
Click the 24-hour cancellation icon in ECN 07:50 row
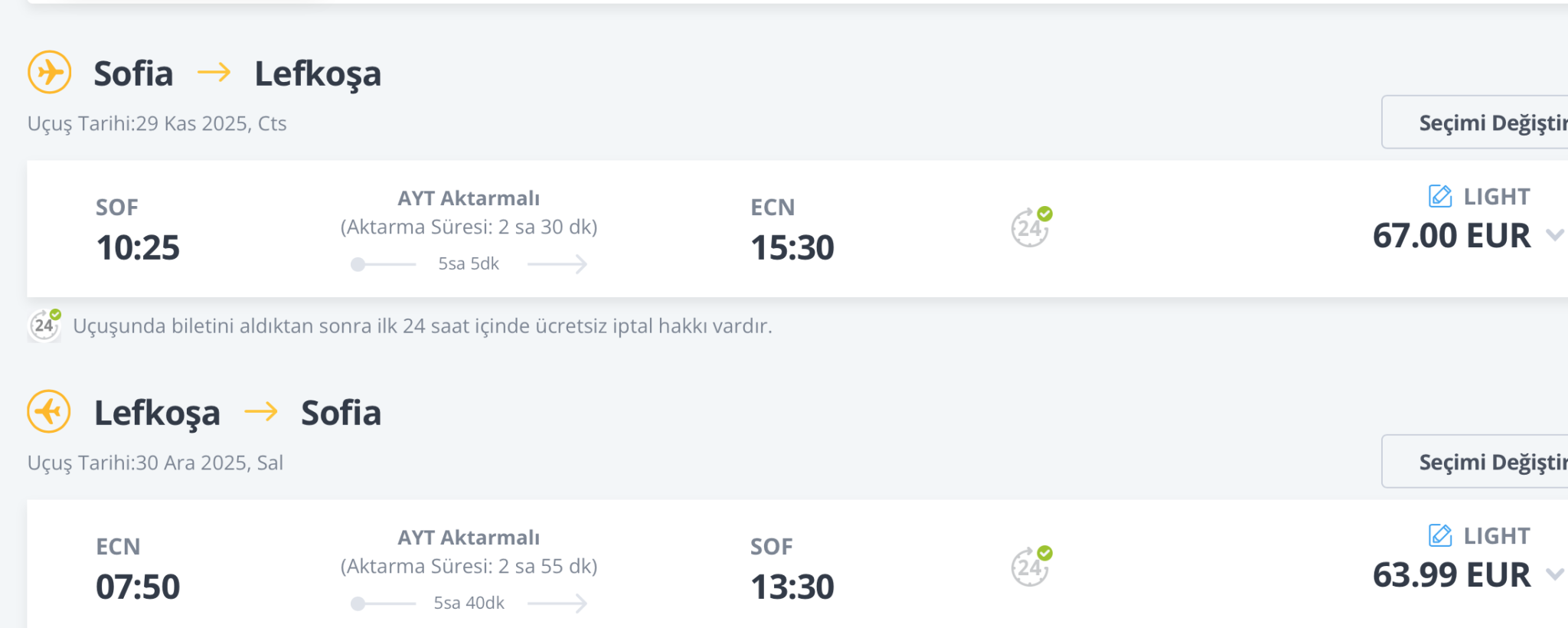click(x=1031, y=567)
